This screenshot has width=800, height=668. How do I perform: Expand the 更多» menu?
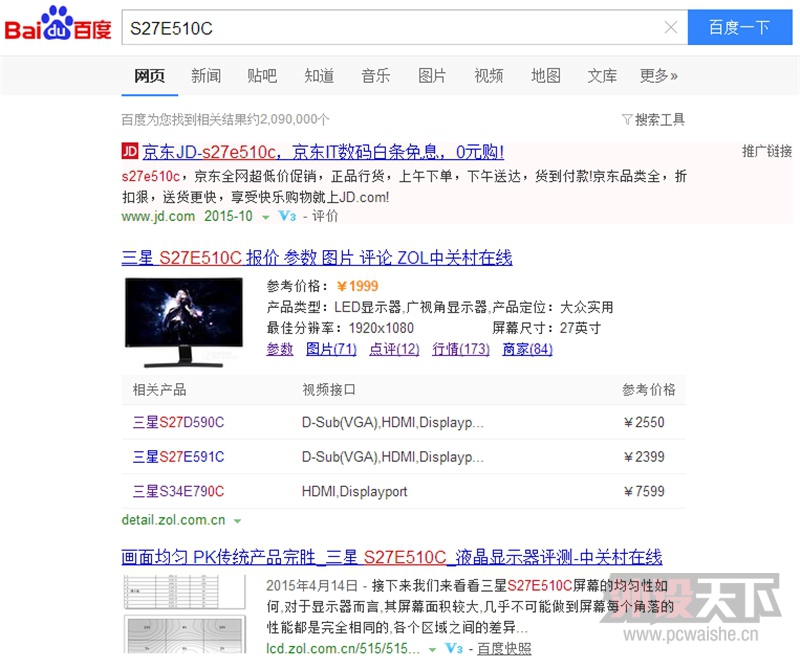[x=659, y=76]
